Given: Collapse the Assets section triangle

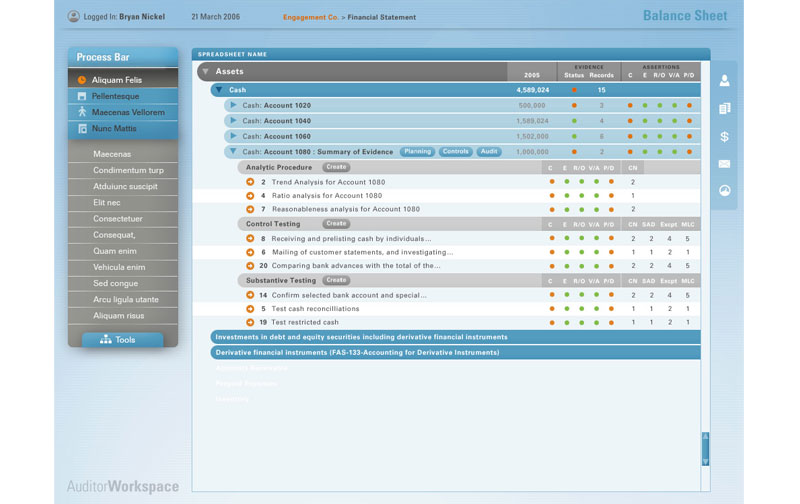Looking at the screenshot, I should pyautogui.click(x=205, y=72).
